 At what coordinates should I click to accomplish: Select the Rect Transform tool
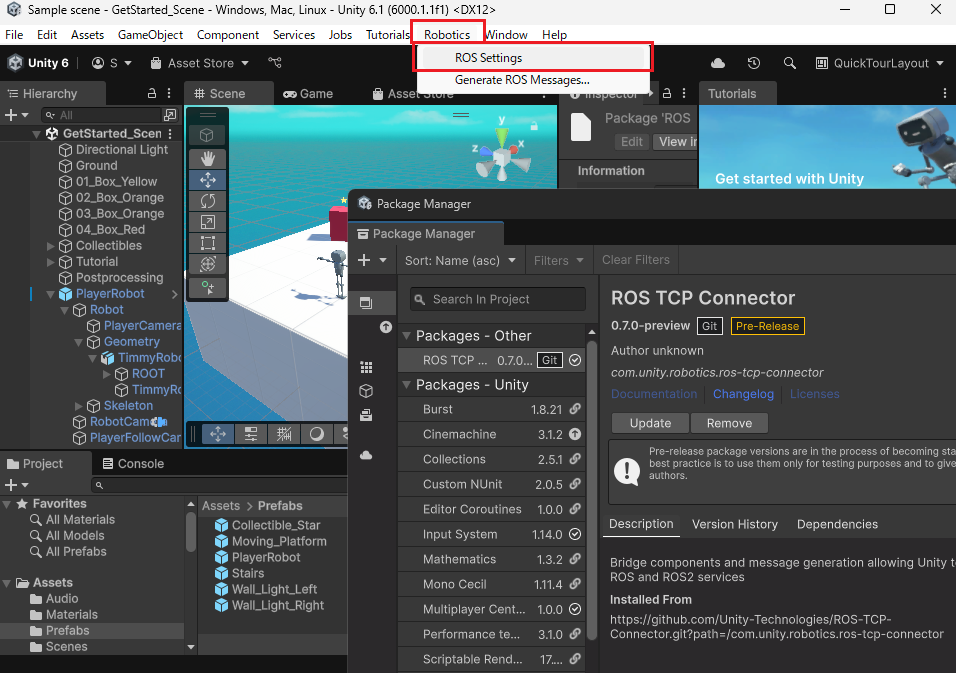[206, 242]
